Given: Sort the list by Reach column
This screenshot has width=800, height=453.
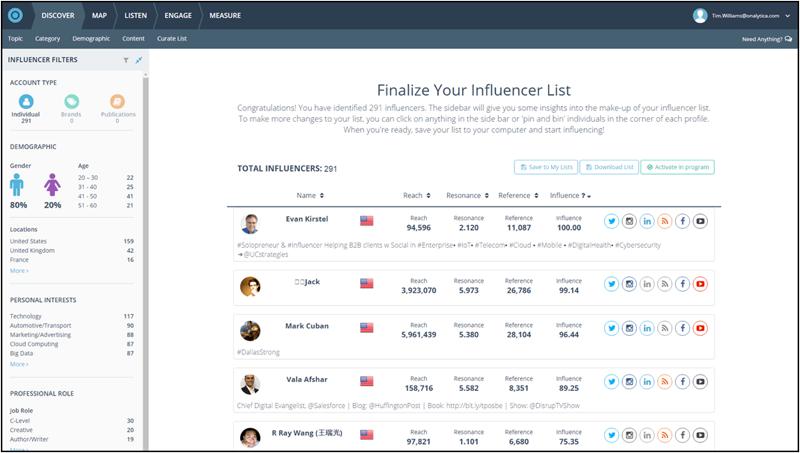Looking at the screenshot, I should pos(417,195).
